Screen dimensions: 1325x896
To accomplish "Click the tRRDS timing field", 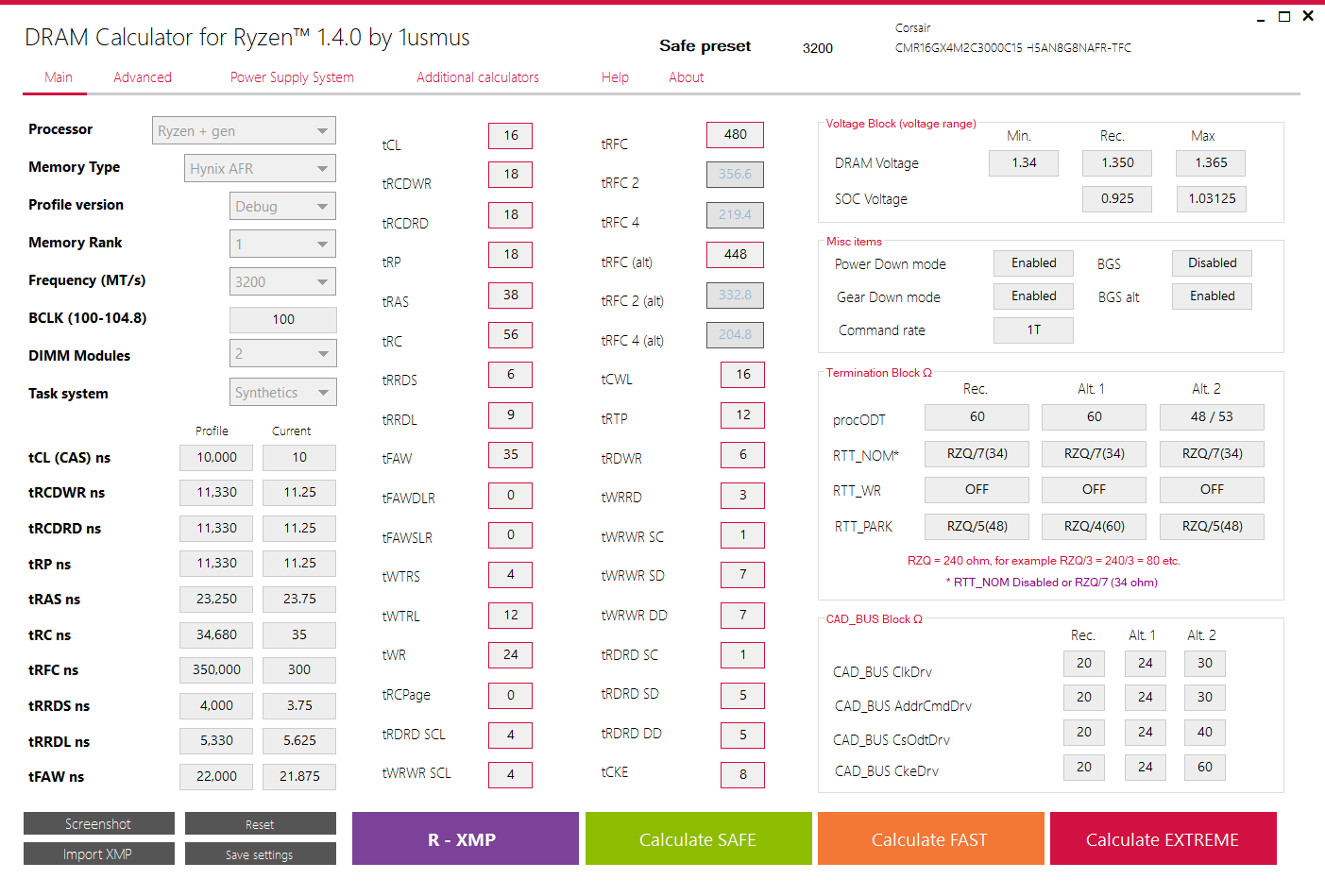I will 510,375.
